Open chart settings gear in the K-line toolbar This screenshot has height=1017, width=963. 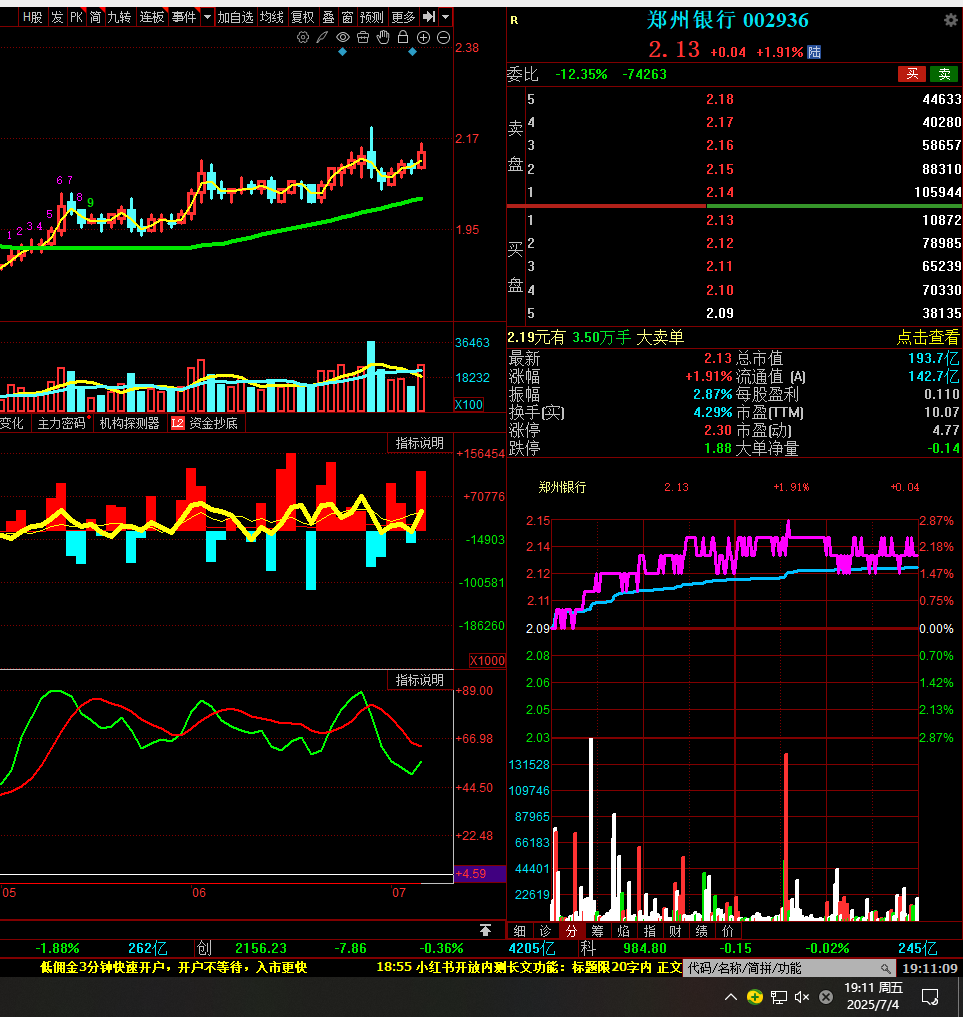pos(303,38)
